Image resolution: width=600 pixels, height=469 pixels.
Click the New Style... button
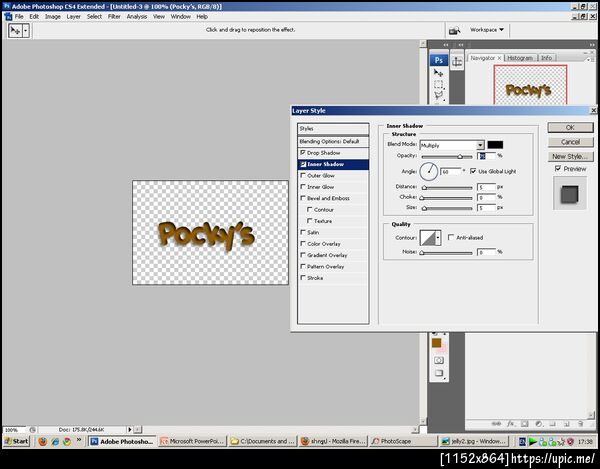571,156
